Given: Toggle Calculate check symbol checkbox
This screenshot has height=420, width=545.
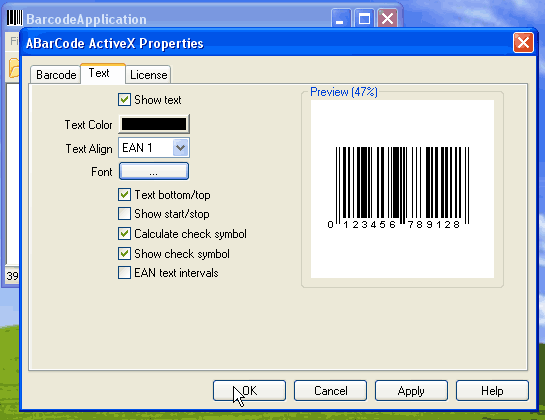Looking at the screenshot, I should click(124, 233).
